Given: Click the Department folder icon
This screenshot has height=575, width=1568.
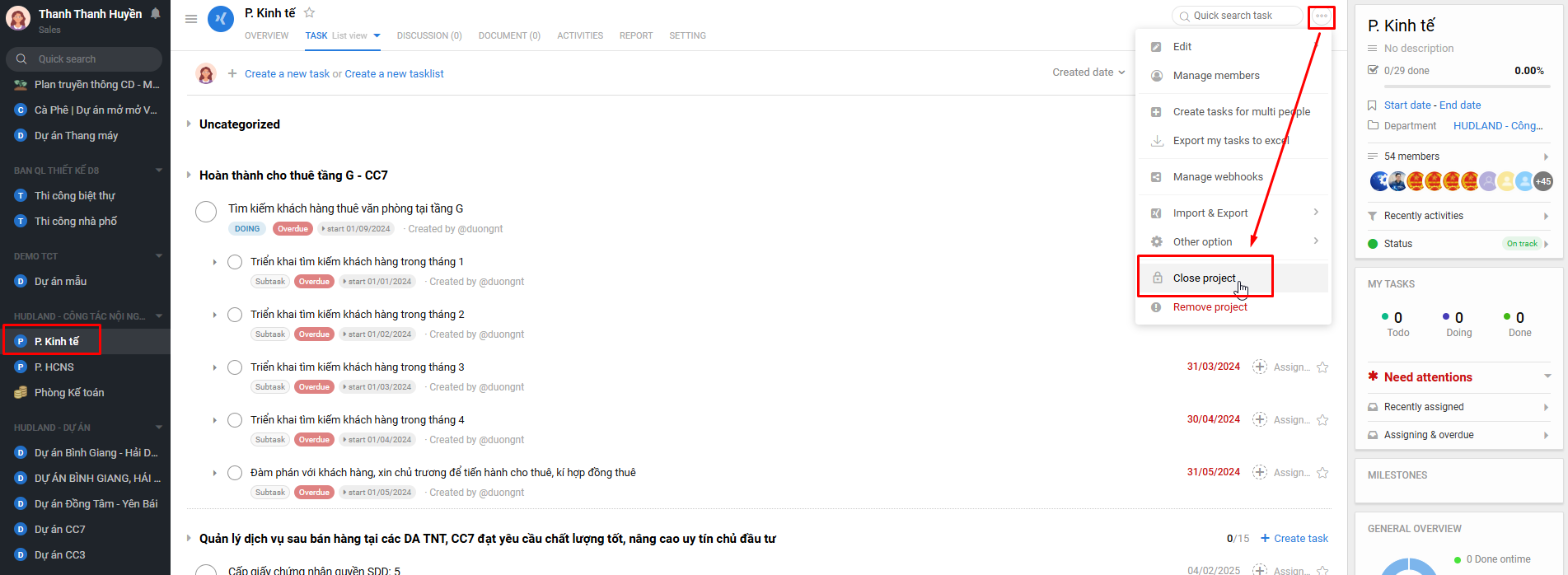Looking at the screenshot, I should click(x=1373, y=125).
